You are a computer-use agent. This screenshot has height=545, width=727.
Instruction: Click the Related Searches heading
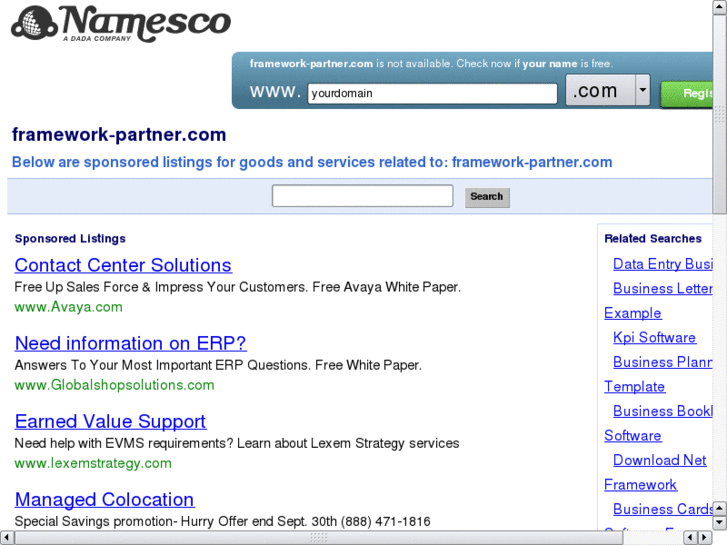[653, 238]
